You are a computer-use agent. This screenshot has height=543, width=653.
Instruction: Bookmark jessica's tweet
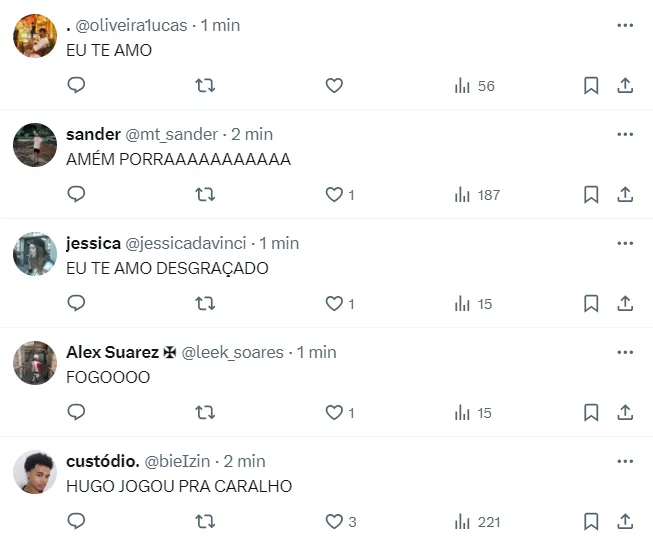[591, 304]
